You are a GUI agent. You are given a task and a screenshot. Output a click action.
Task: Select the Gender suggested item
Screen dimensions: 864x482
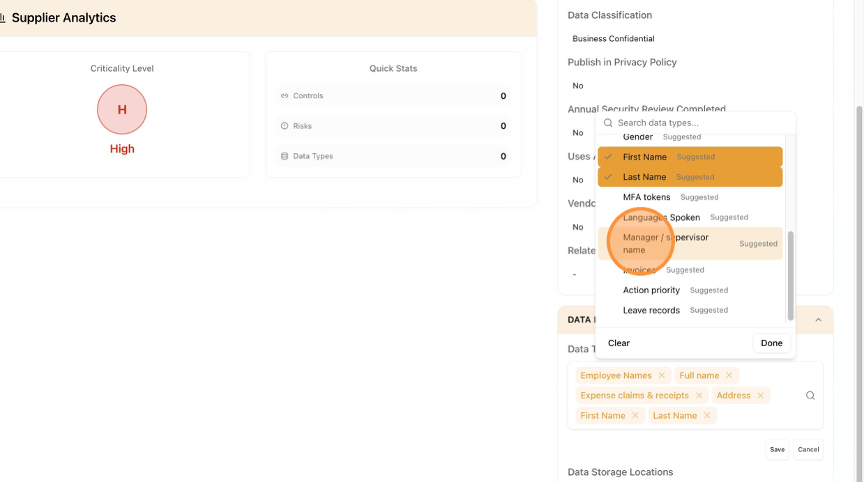pyautogui.click(x=638, y=137)
